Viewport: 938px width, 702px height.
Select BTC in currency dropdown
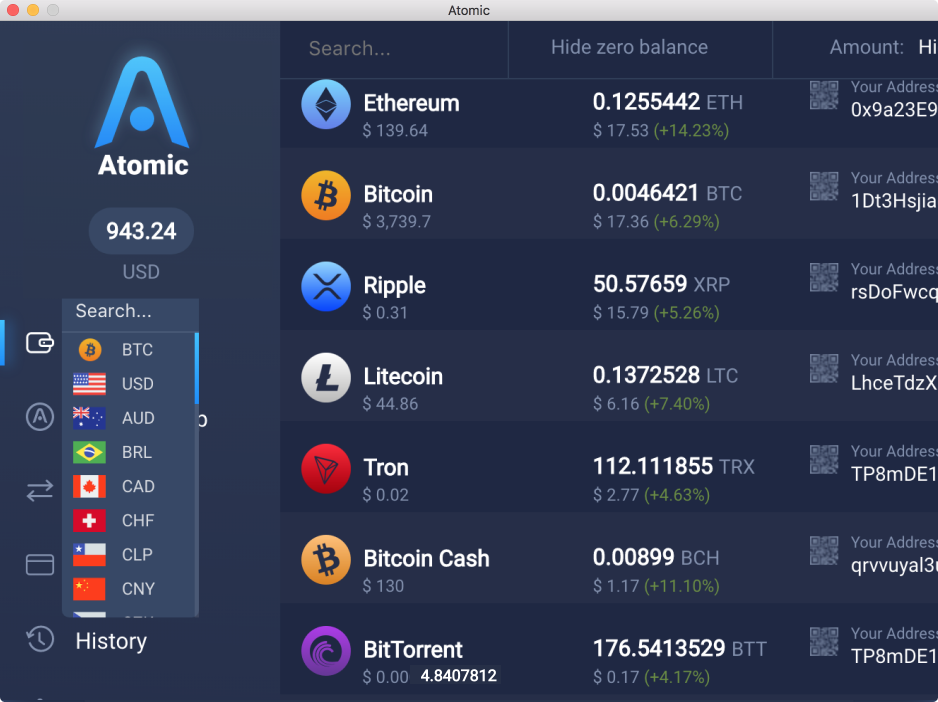pyautogui.click(x=128, y=350)
